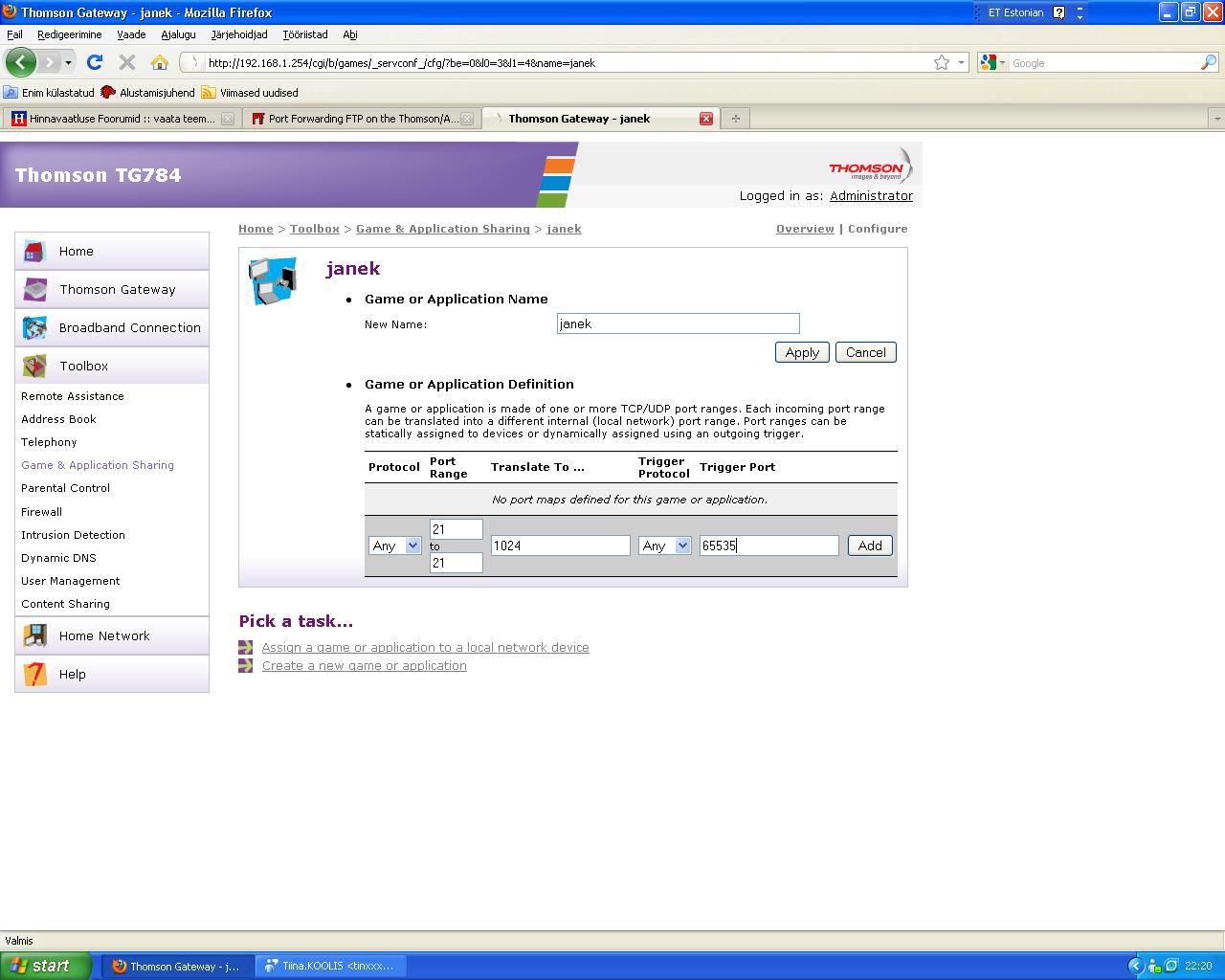The width and height of the screenshot is (1225, 980).
Task: Open new tab with the plus button
Action: point(735,119)
